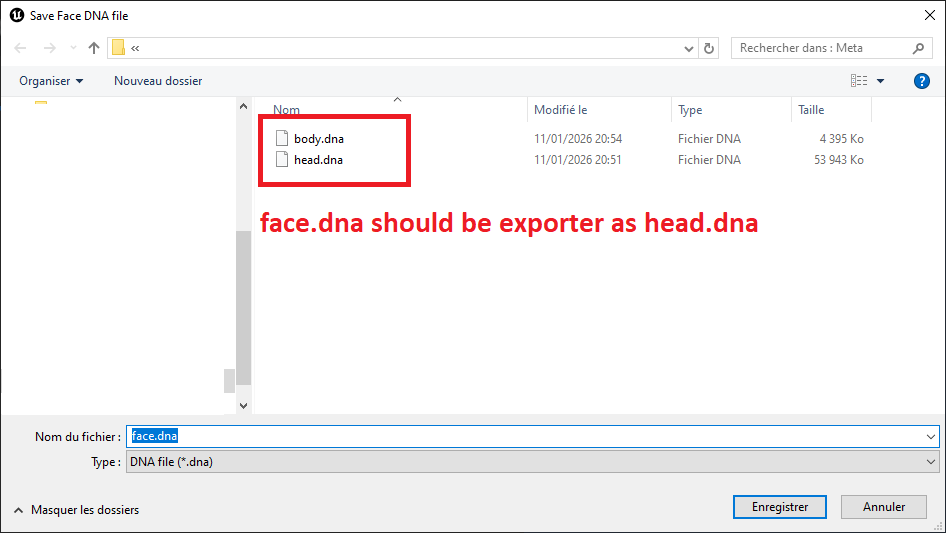
Task: Go back using the back arrow
Action: click(21, 48)
